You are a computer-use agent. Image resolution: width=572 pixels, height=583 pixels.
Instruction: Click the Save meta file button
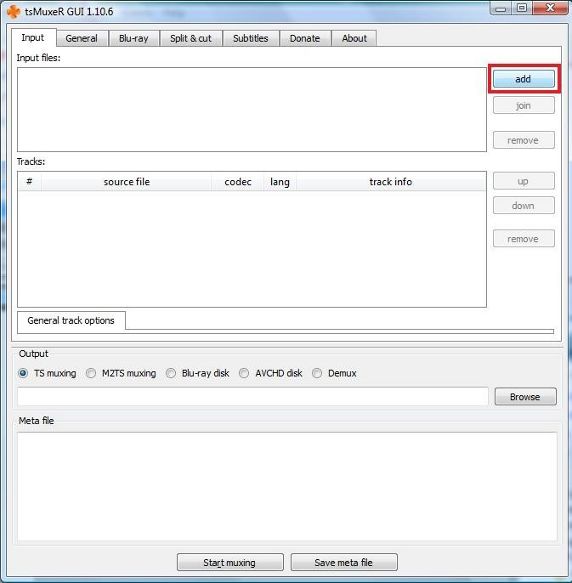tap(344, 562)
